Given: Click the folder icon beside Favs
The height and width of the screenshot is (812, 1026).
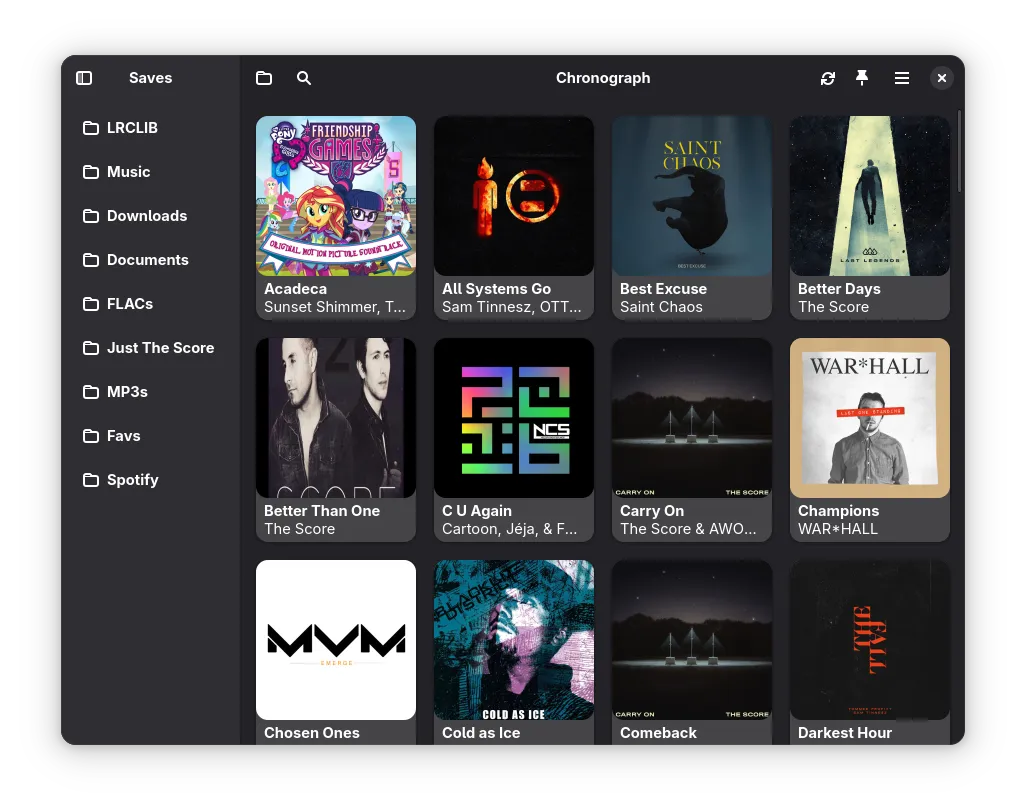Looking at the screenshot, I should click(x=91, y=436).
